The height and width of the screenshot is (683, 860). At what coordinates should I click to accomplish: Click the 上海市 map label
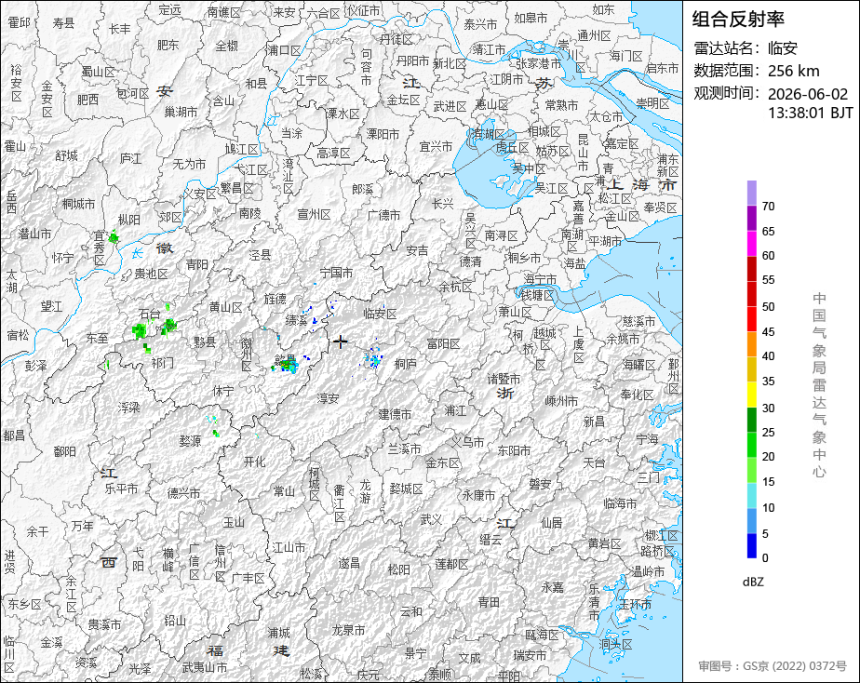tap(641, 185)
